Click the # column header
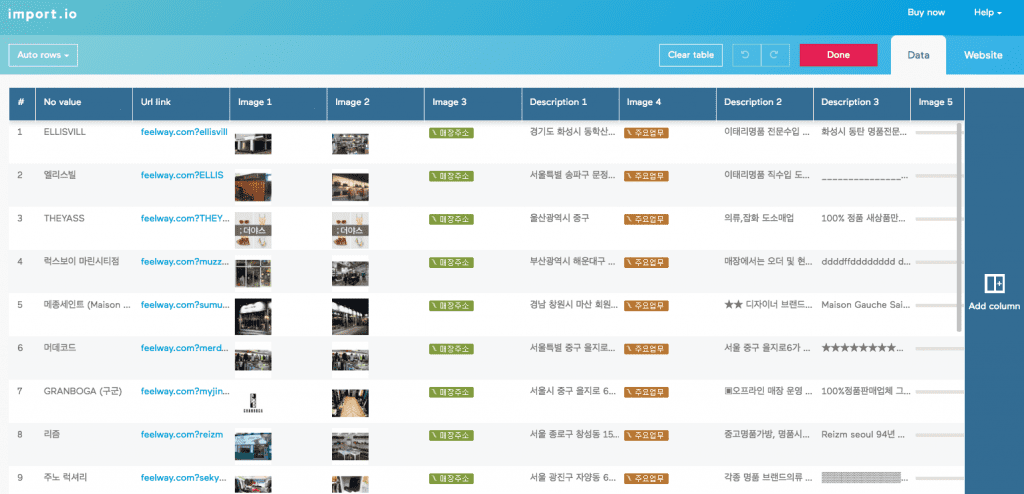Viewport: 1024px width, 494px height. coord(22,103)
